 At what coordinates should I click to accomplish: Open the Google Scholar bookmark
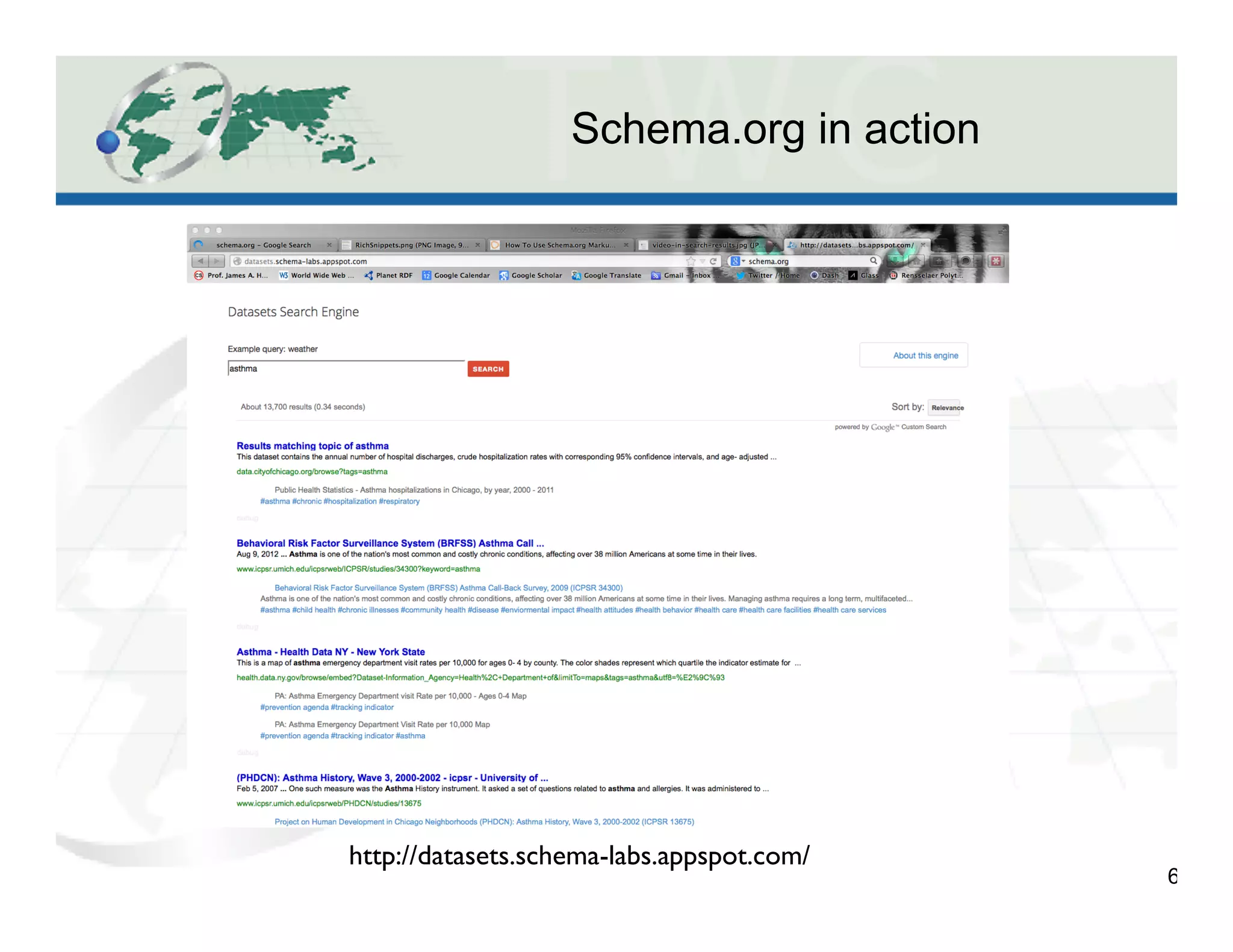tap(530, 276)
